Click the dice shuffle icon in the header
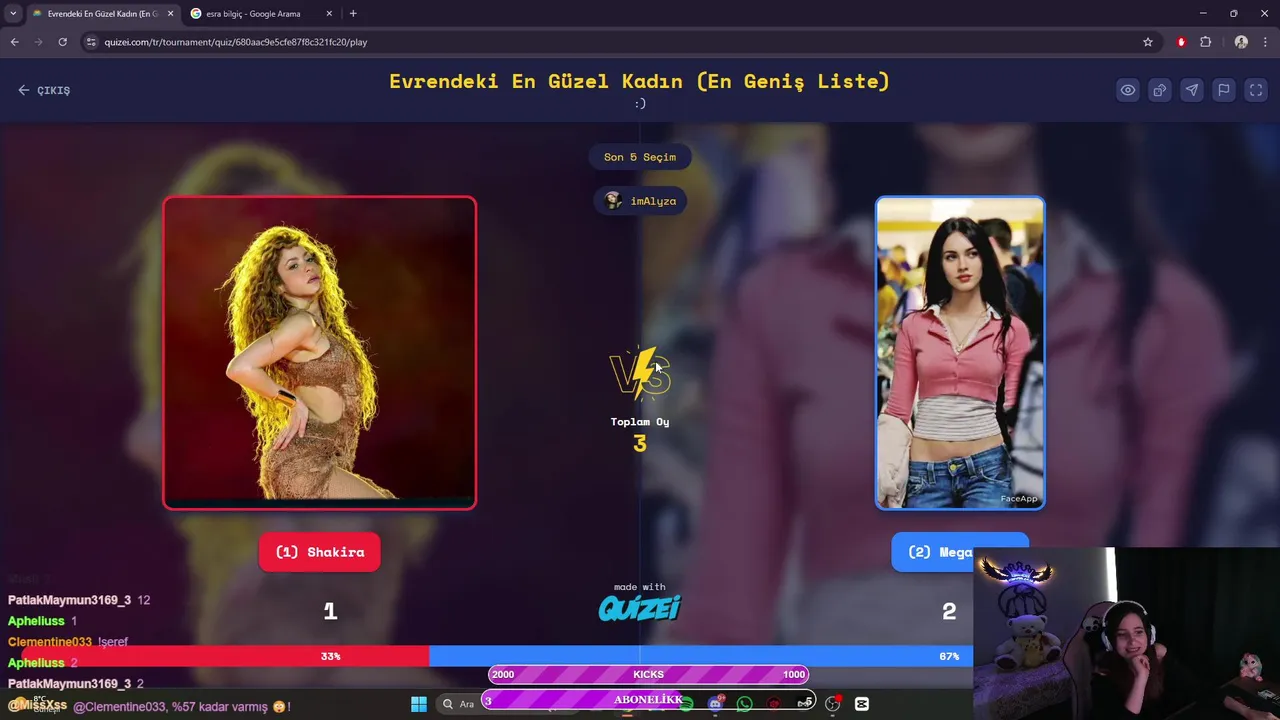The height and width of the screenshot is (720, 1280). [x=1159, y=90]
